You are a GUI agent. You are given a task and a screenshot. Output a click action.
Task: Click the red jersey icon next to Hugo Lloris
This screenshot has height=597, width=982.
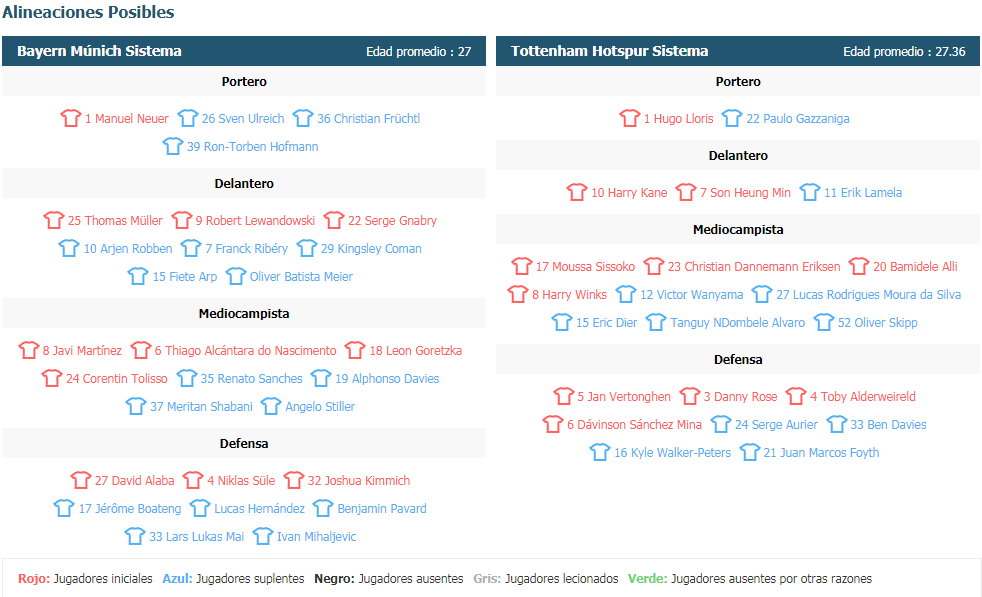coord(629,119)
